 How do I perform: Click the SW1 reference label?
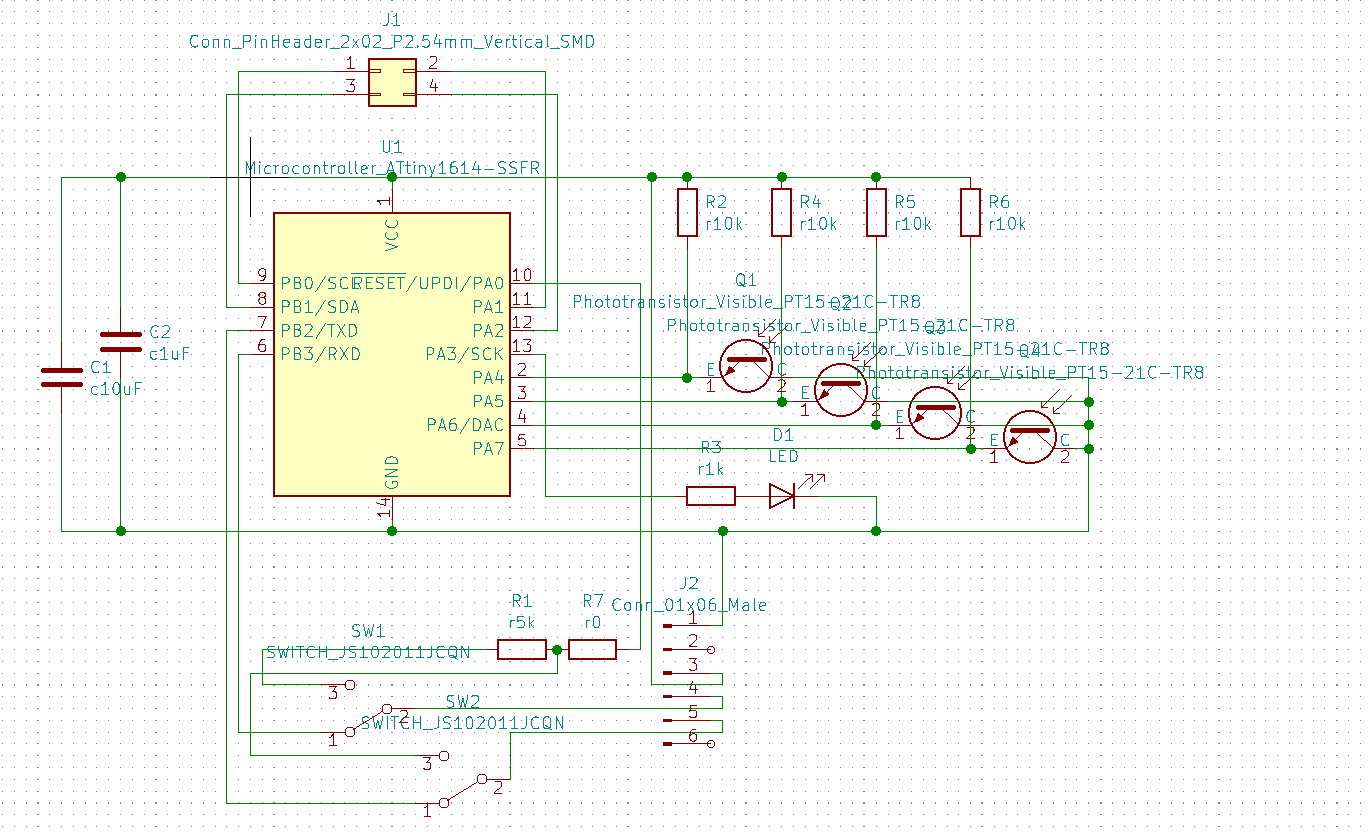point(368,632)
